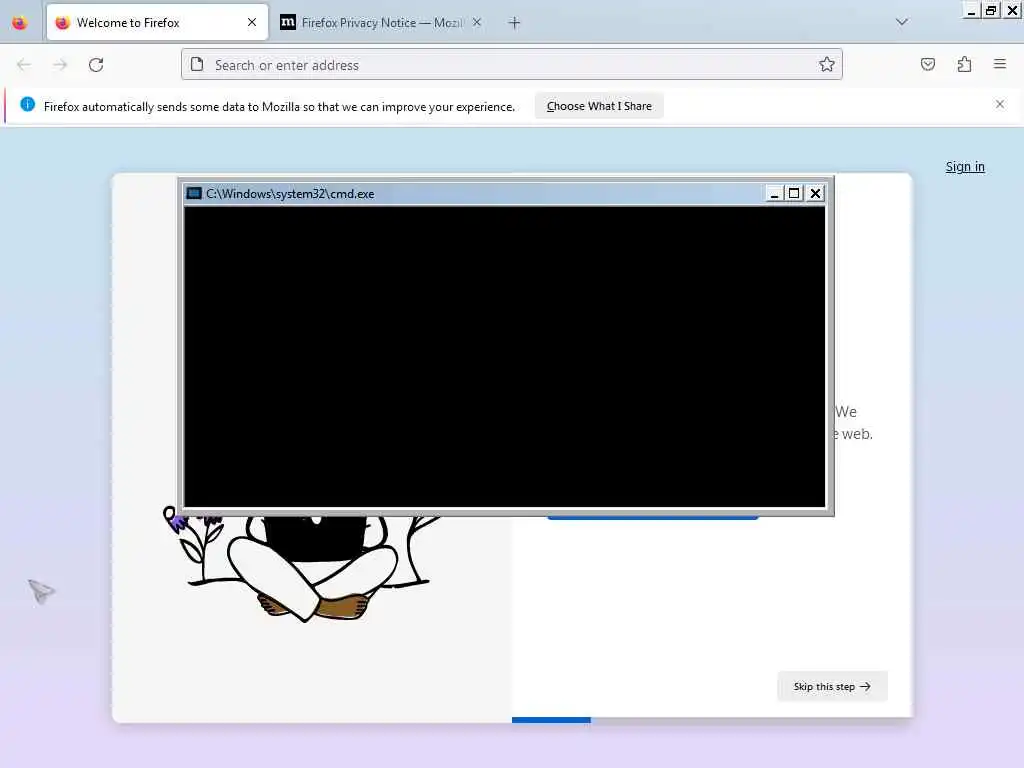The height and width of the screenshot is (768, 1024).
Task: Go forward using the right arrow
Action: [60, 65]
